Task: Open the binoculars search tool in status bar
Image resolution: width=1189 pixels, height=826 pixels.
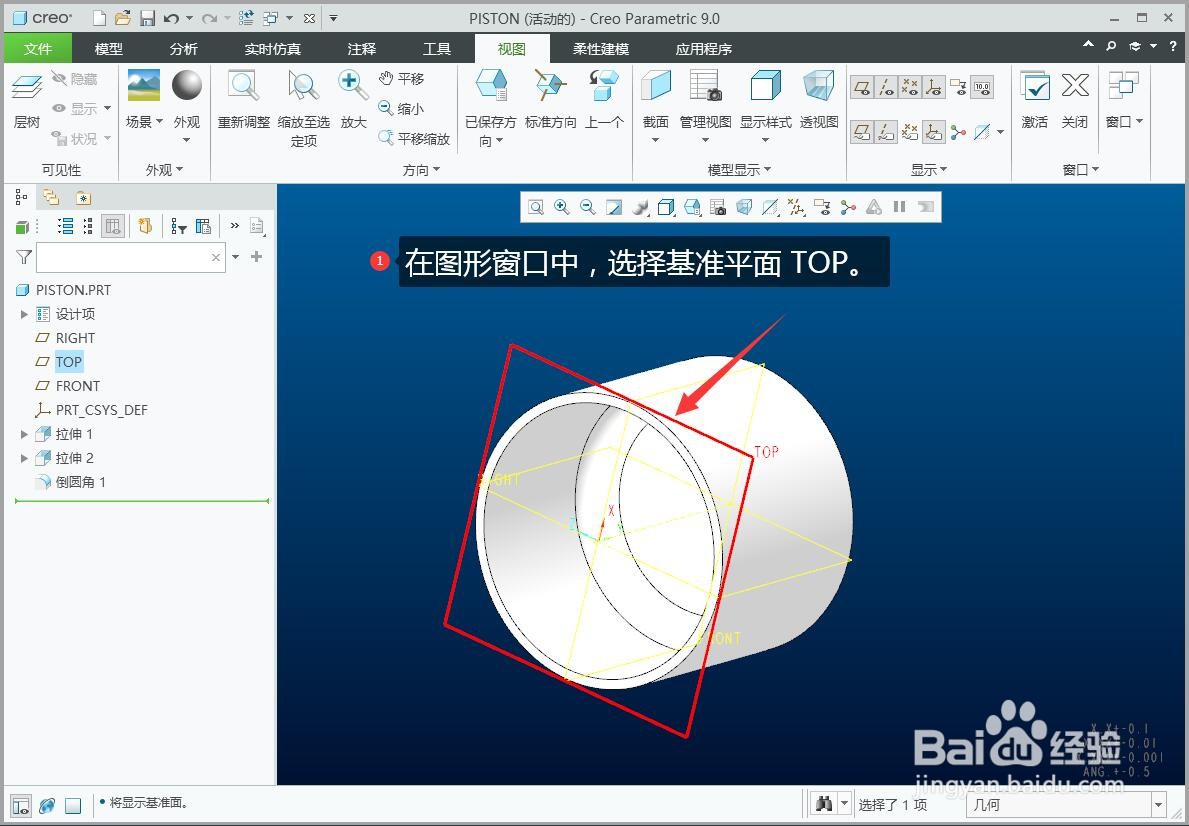Action: coord(824,803)
